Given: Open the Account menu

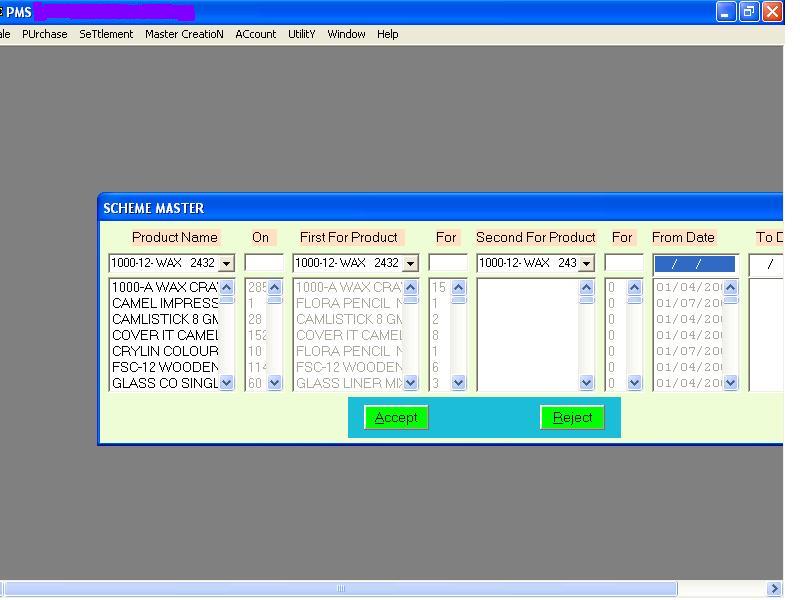Looking at the screenshot, I should point(256,34).
